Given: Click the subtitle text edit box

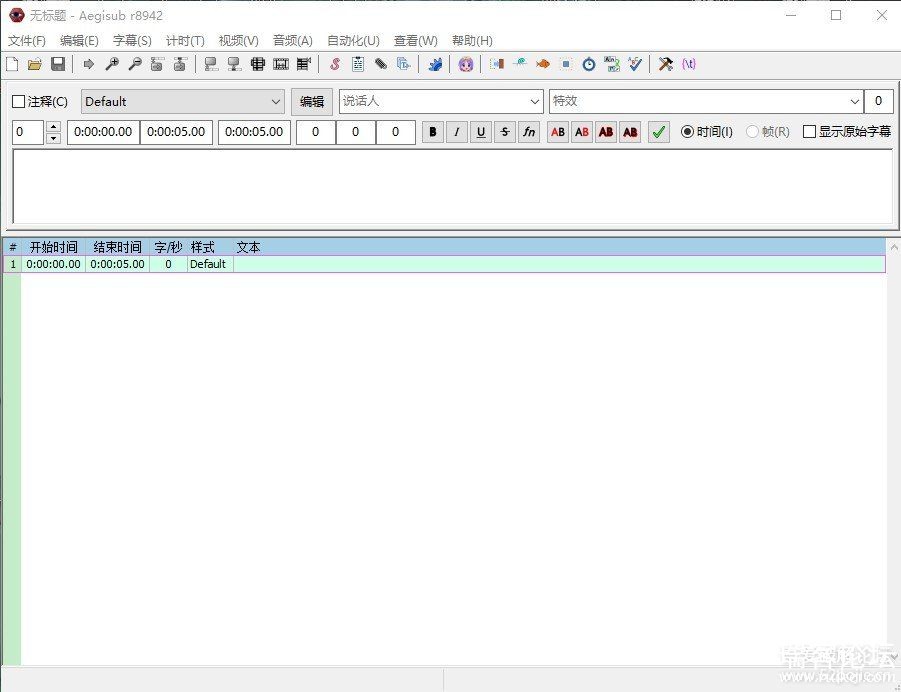Looking at the screenshot, I should (452, 186).
